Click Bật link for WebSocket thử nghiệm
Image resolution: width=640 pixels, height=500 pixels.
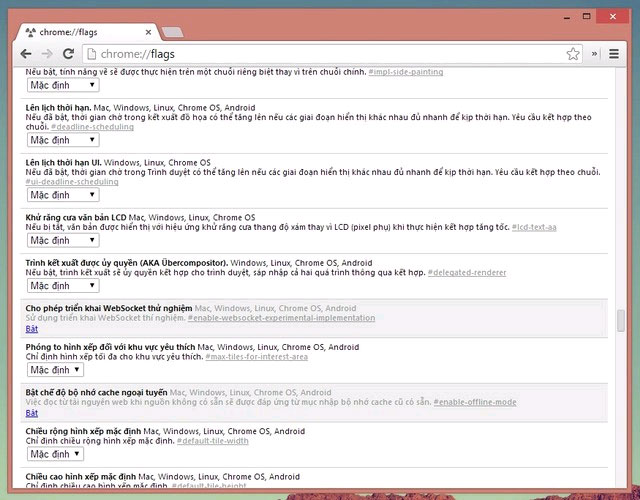point(32,329)
